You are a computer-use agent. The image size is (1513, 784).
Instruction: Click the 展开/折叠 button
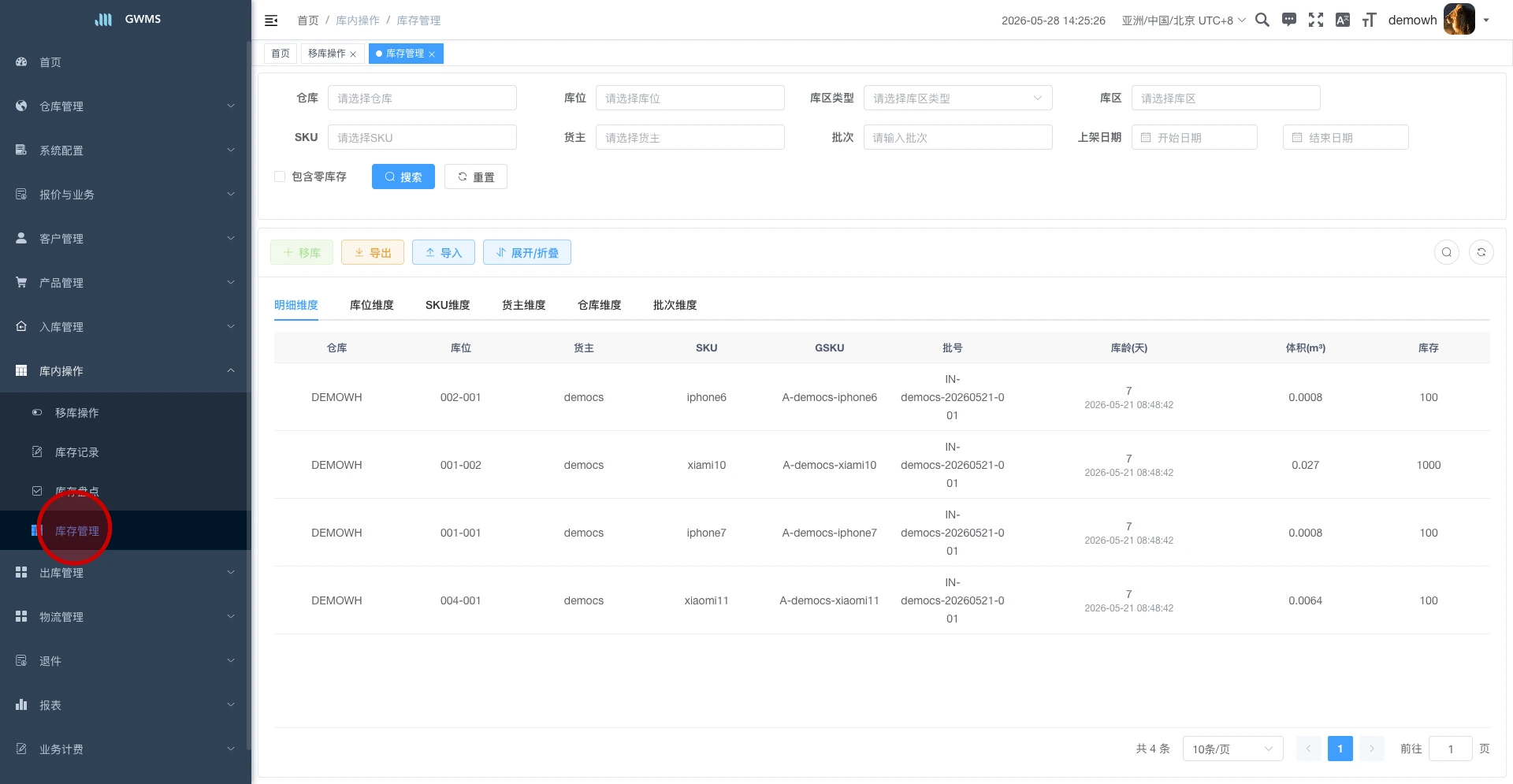pos(527,253)
